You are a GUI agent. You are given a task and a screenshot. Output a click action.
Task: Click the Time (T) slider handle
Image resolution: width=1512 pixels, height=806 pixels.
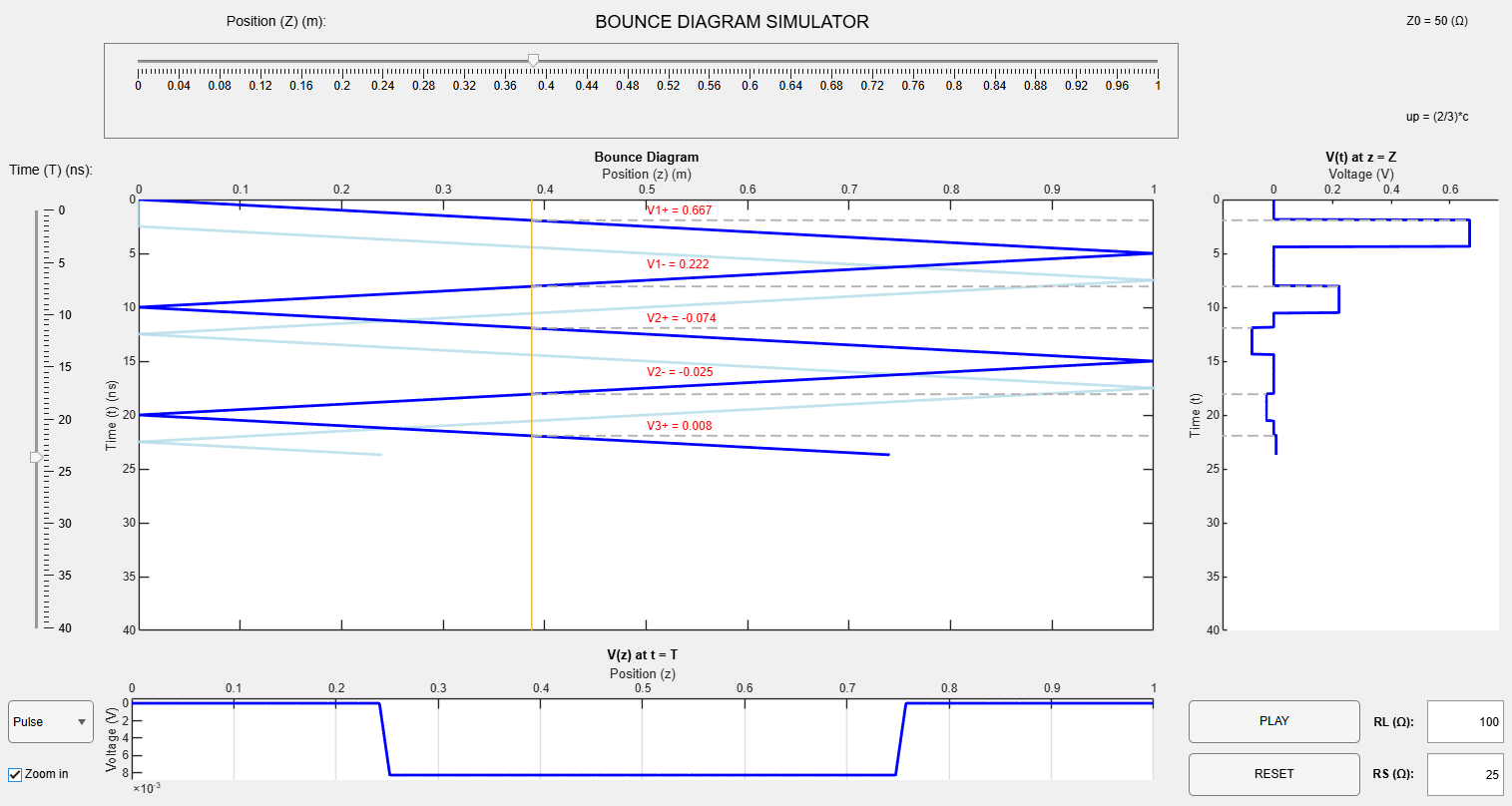tap(36, 458)
